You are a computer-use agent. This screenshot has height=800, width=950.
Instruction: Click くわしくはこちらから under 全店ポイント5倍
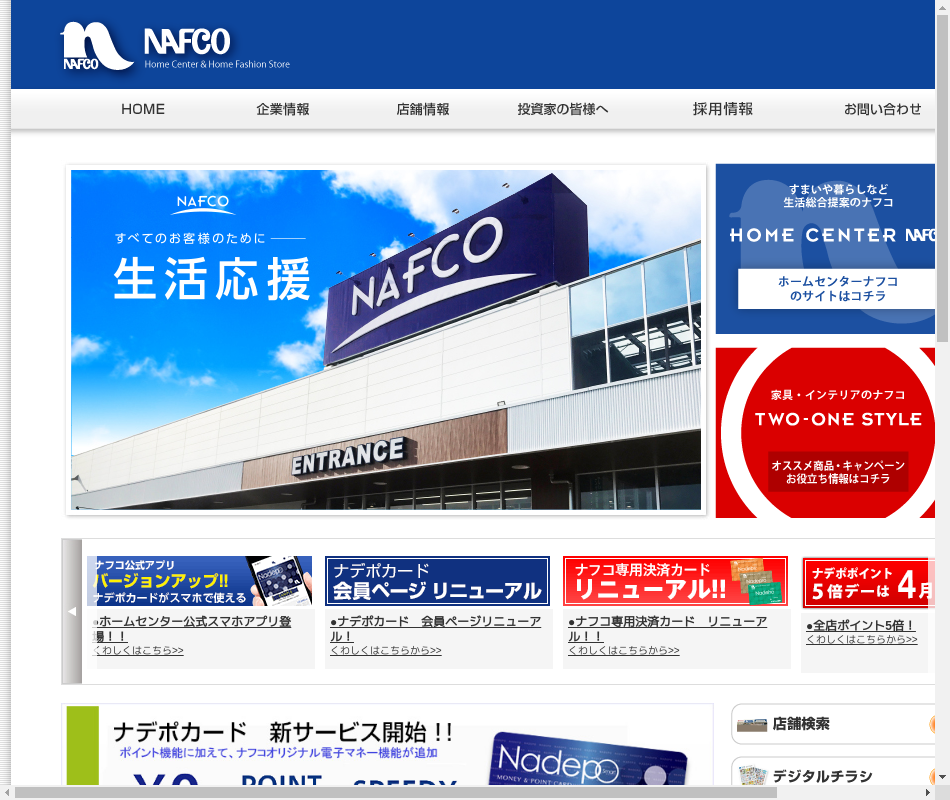click(x=862, y=639)
